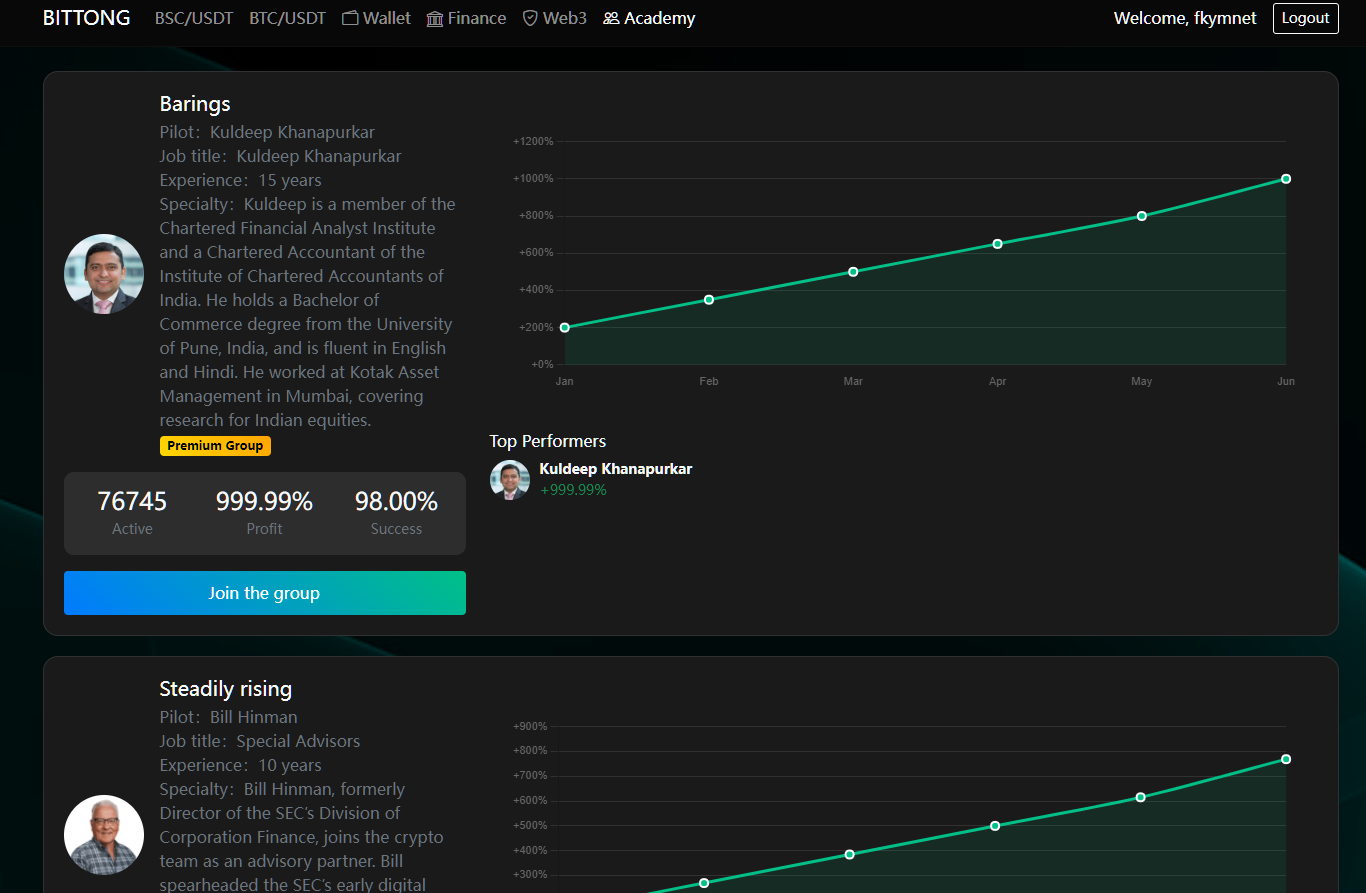Click the Jun data point on Barings chart
This screenshot has width=1366, height=893.
coord(1286,179)
